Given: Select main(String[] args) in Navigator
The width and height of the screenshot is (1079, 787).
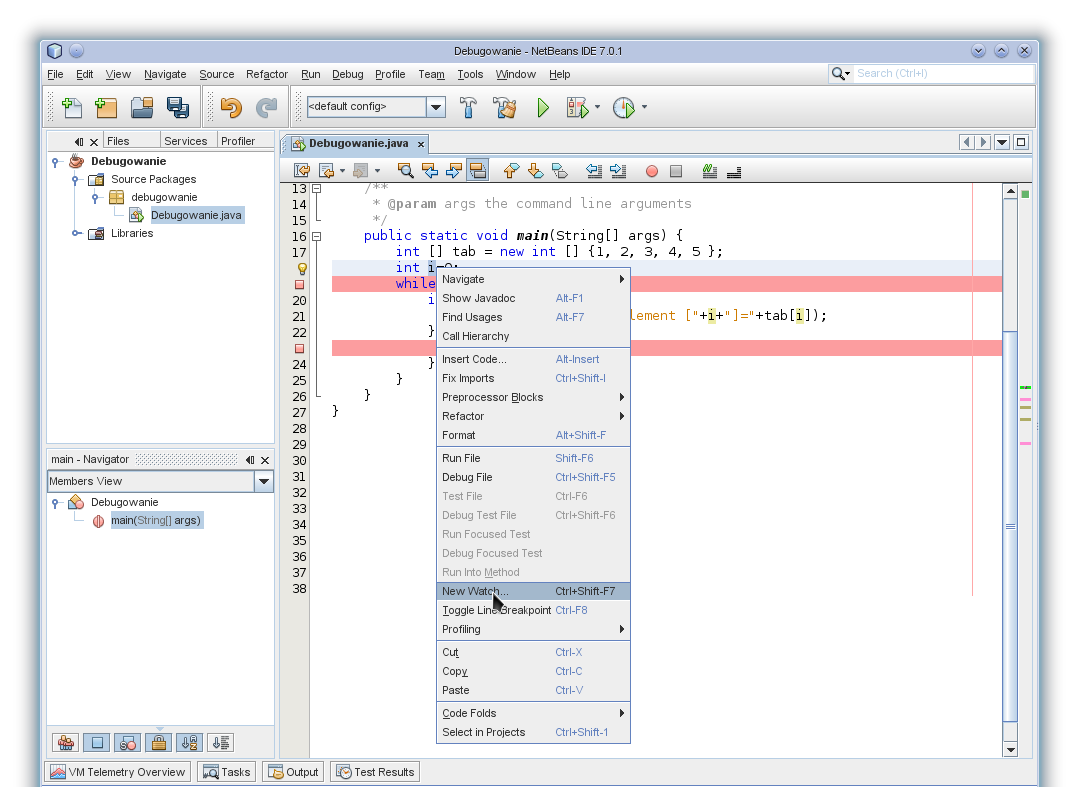Looking at the screenshot, I should (156, 520).
